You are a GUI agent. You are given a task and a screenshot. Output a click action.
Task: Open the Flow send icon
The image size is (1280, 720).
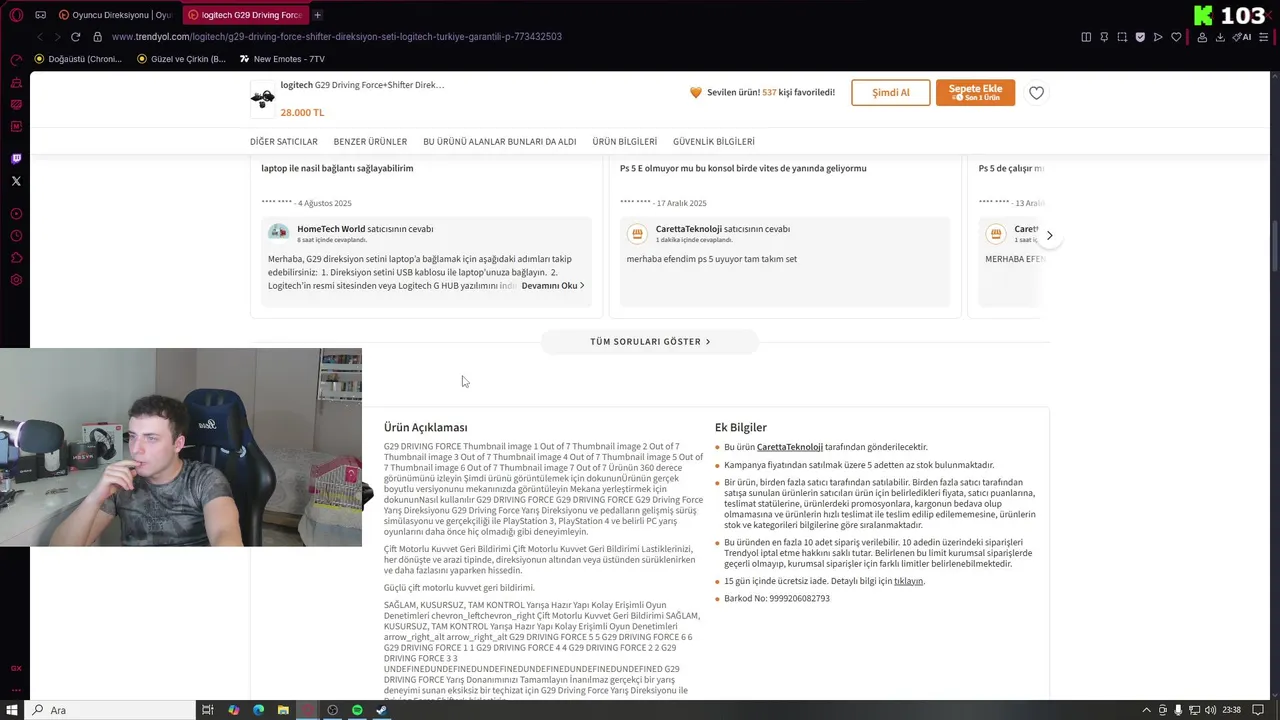click(1158, 37)
